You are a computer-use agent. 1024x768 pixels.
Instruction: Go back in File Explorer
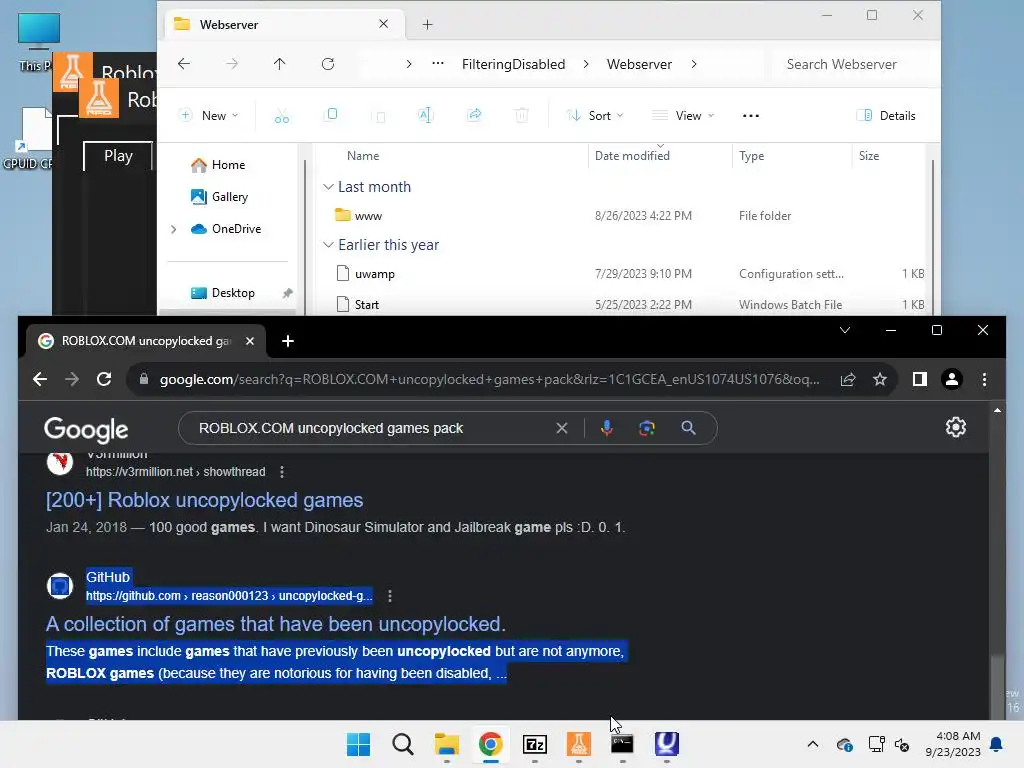(x=184, y=64)
